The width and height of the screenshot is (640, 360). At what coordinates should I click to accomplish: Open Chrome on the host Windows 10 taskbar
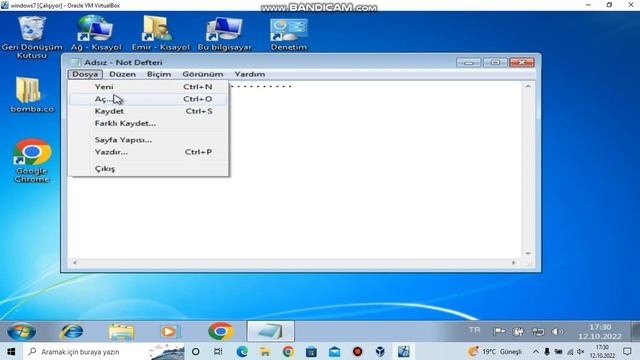pyautogui.click(x=288, y=351)
